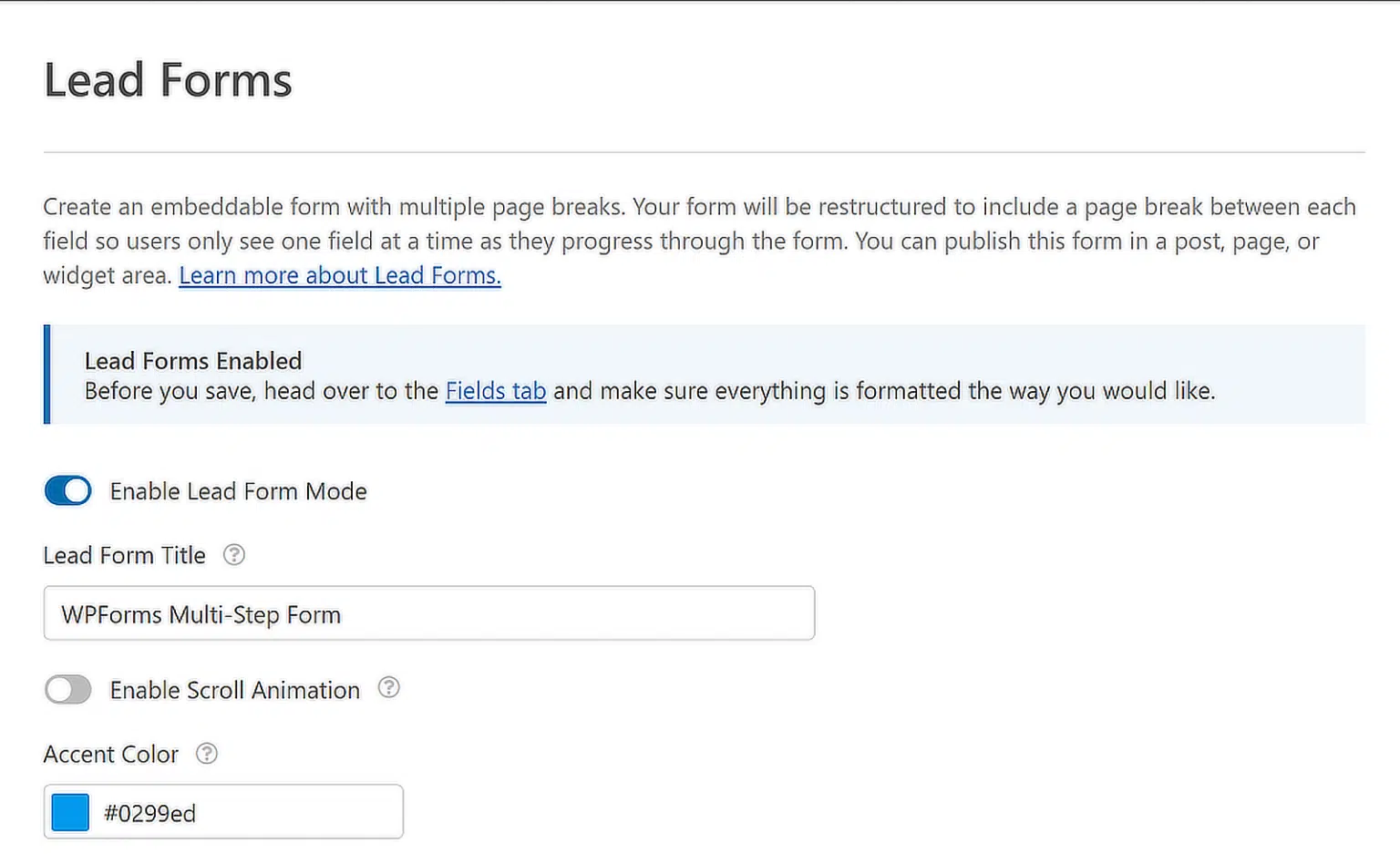Edit the Lead Form Title input field
The height and width of the screenshot is (854, 1400).
click(x=428, y=612)
